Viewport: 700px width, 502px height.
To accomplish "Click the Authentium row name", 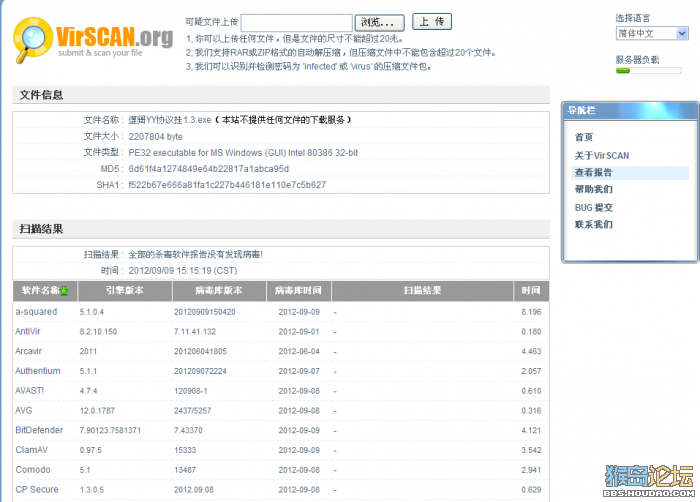I will click(38, 371).
